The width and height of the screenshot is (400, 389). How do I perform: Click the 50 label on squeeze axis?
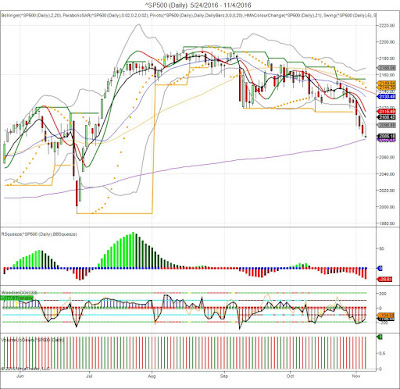tap(381, 249)
